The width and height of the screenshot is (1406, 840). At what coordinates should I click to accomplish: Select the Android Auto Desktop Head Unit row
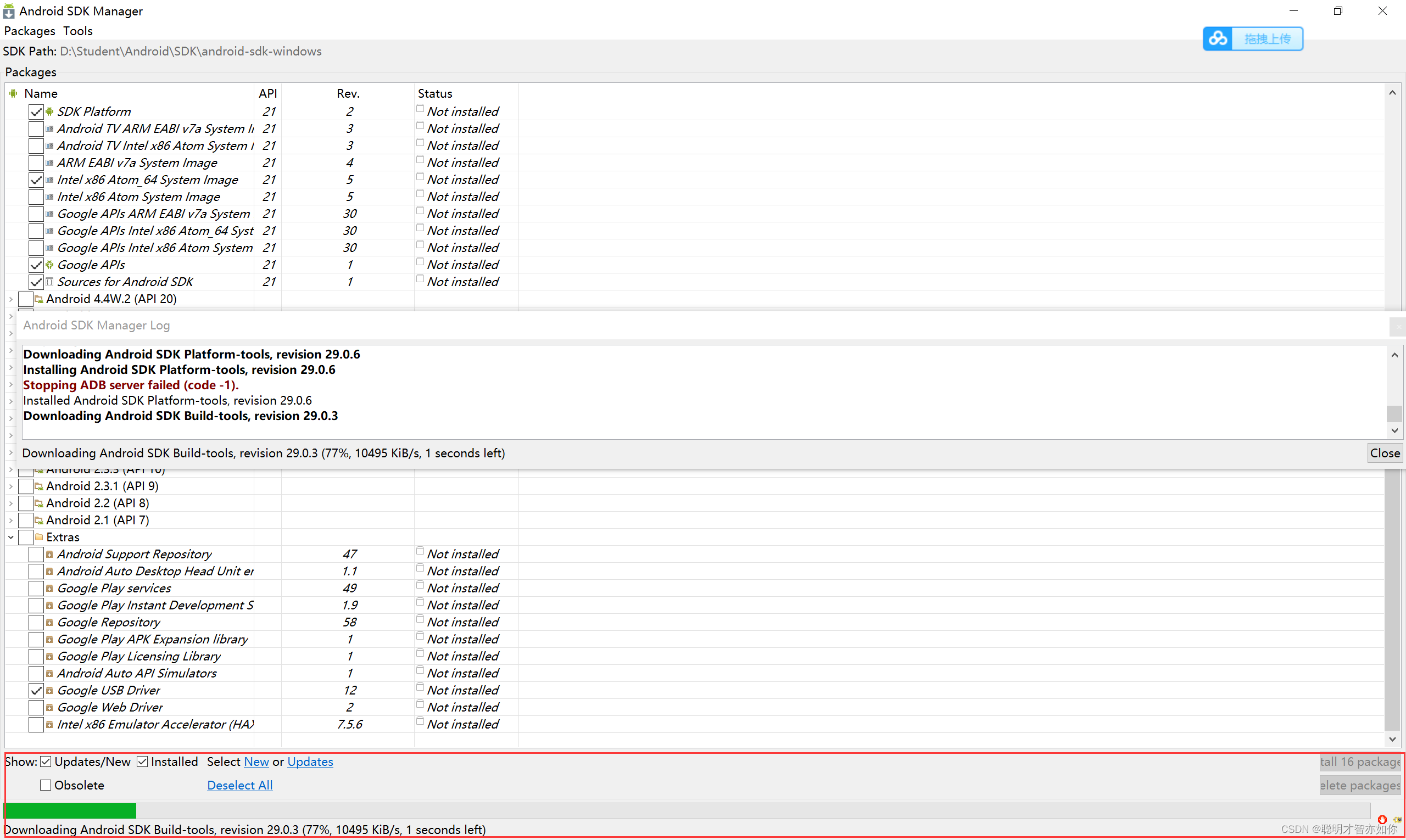(695, 572)
